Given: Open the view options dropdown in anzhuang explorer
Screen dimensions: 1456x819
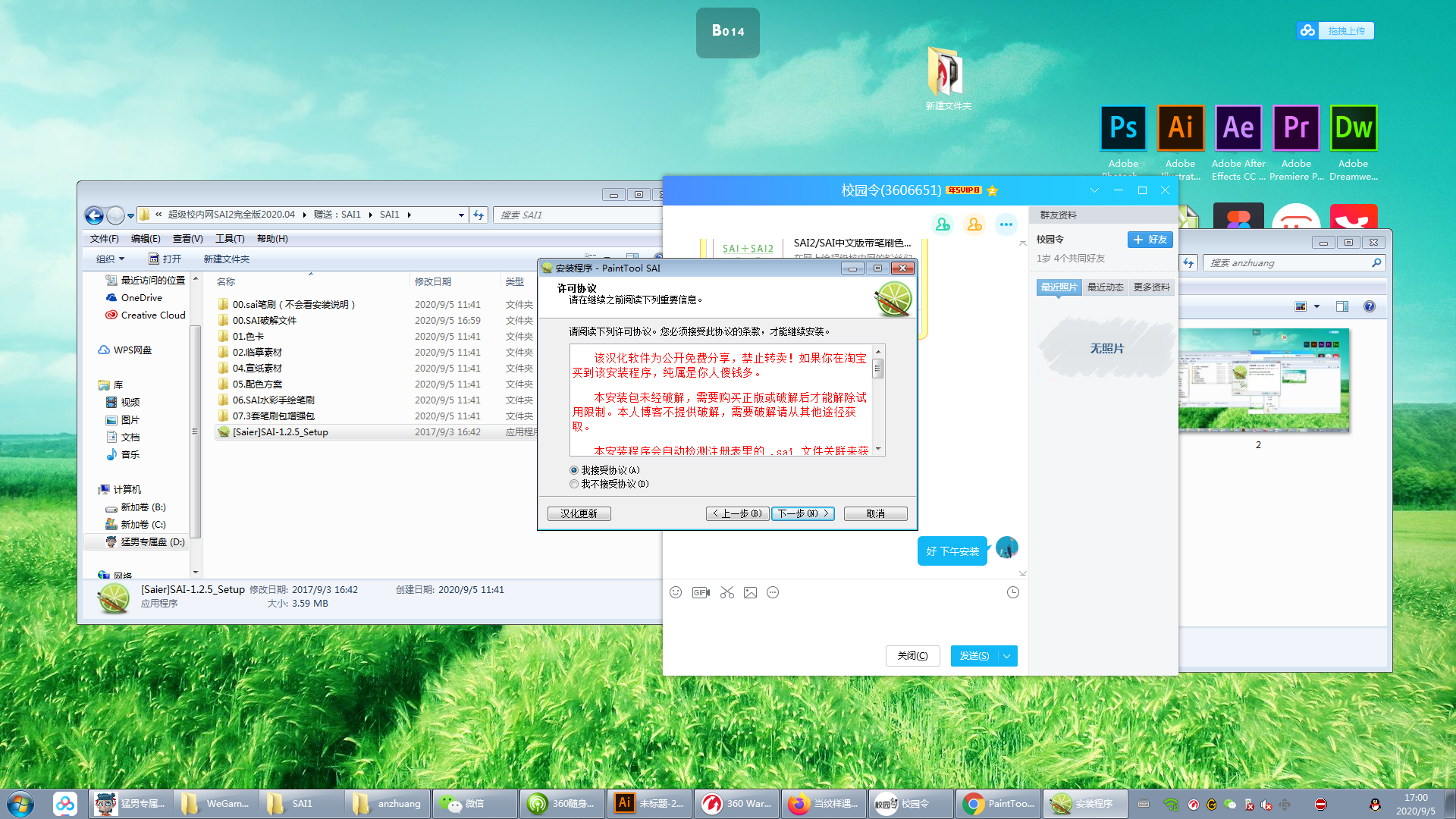Looking at the screenshot, I should tap(1317, 306).
